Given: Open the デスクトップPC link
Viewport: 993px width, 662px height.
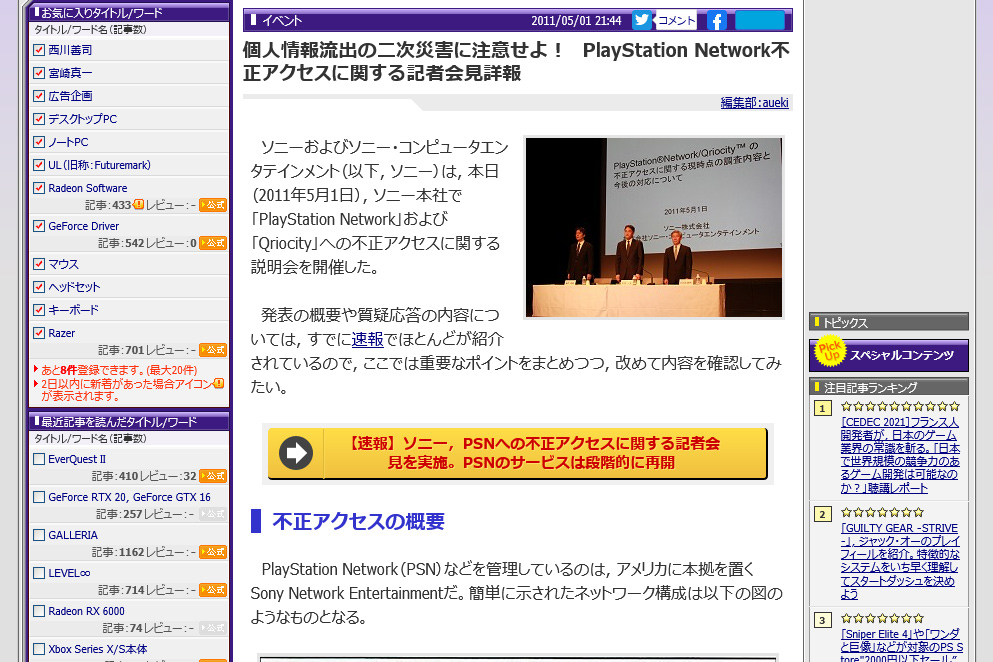Looking at the screenshot, I should [83, 119].
